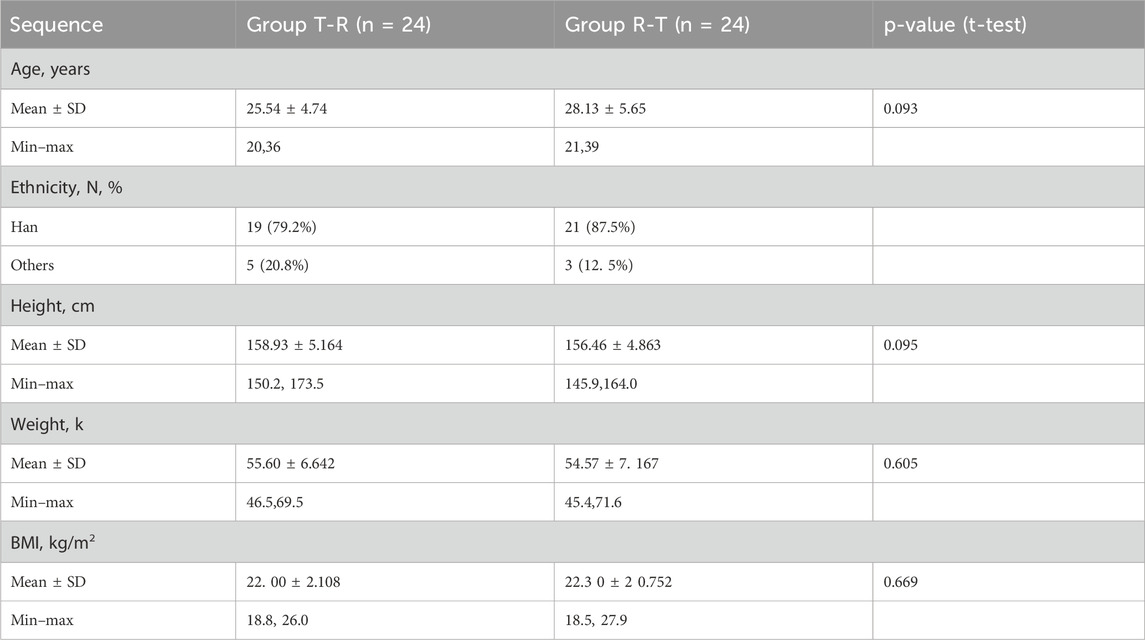Click the Weight, k section row

click(x=46, y=423)
